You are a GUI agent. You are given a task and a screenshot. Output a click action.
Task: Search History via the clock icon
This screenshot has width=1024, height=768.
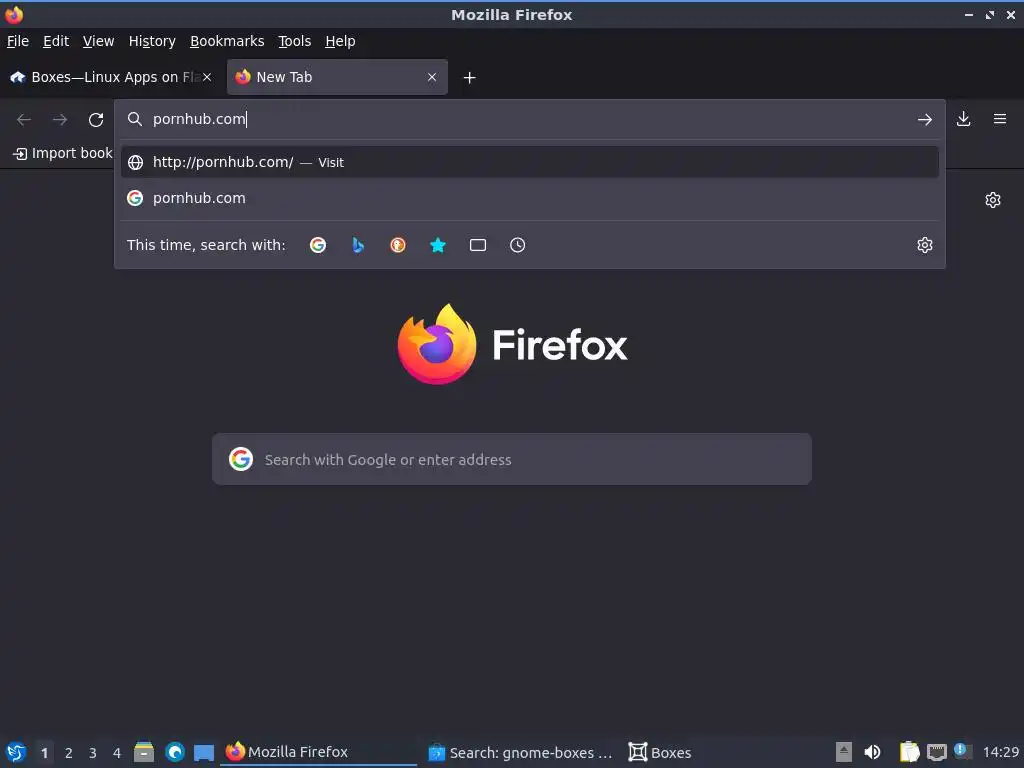tap(517, 245)
